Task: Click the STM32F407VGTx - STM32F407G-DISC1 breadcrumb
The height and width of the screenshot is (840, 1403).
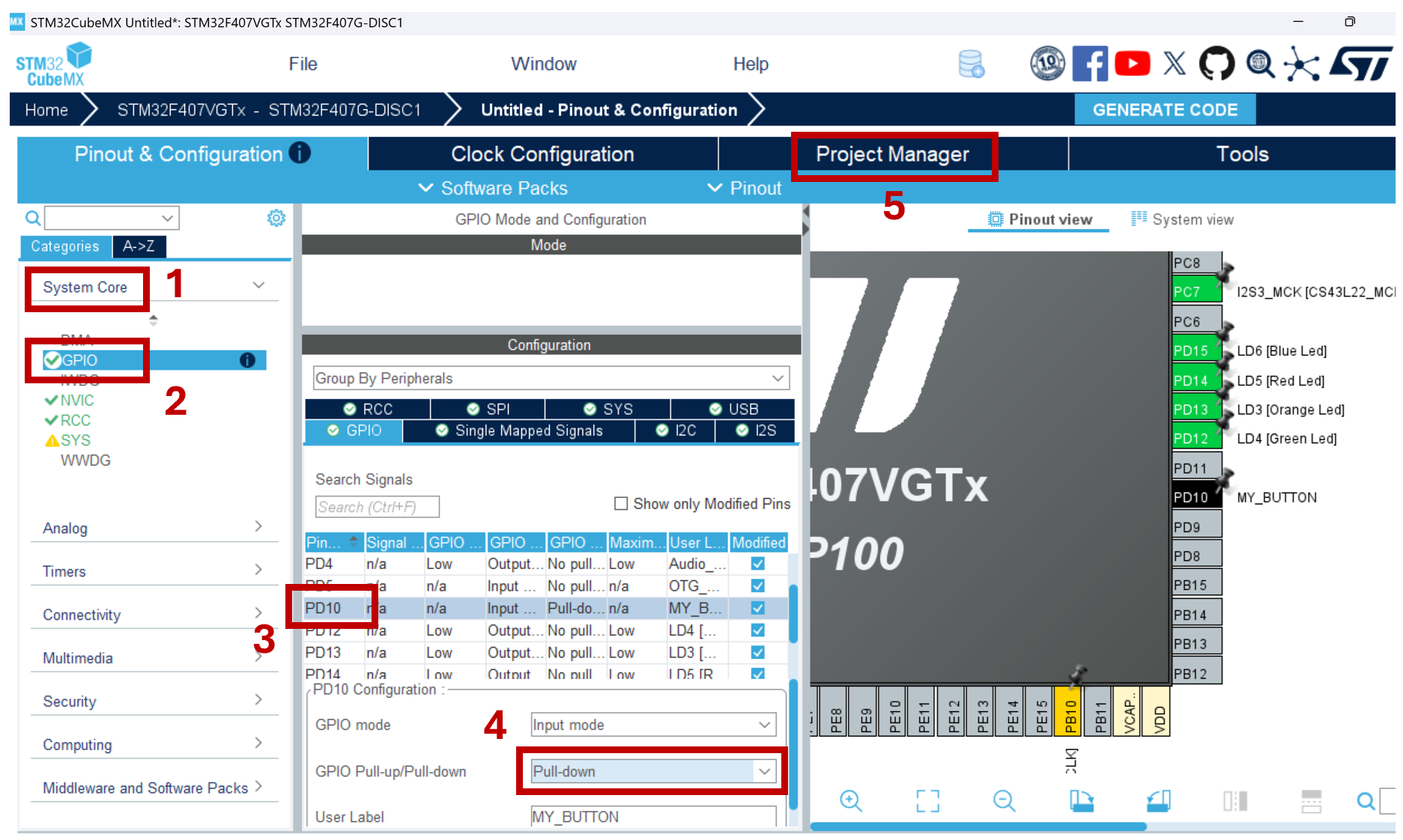Action: [x=269, y=110]
